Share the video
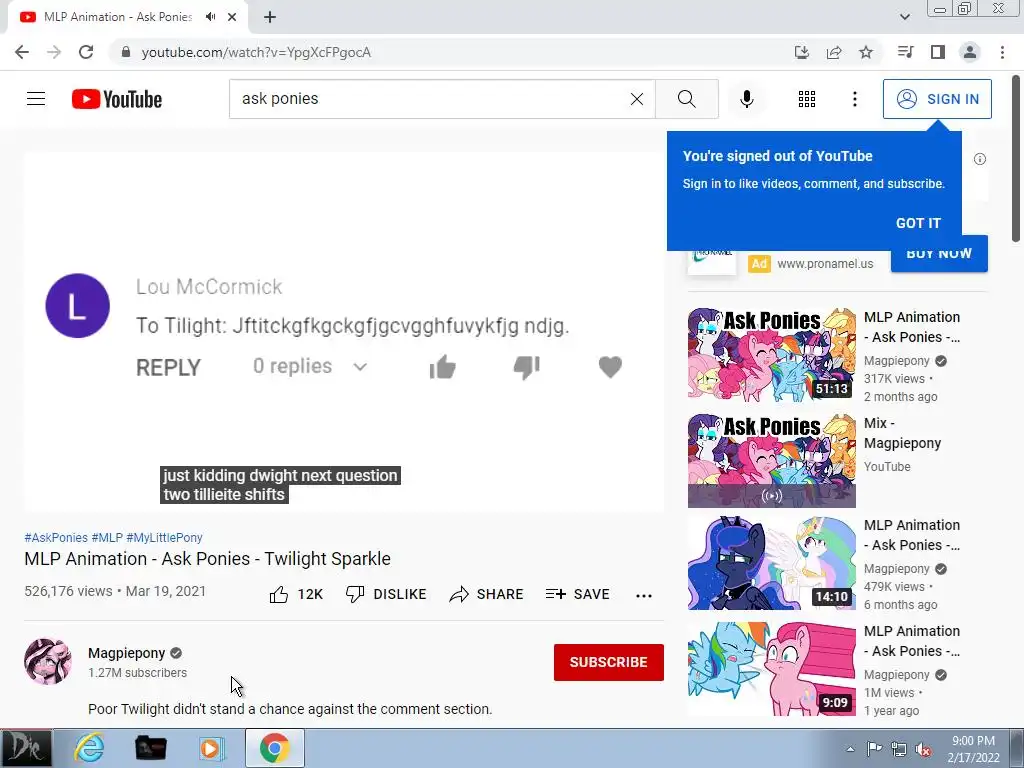1024x768 pixels. (487, 594)
